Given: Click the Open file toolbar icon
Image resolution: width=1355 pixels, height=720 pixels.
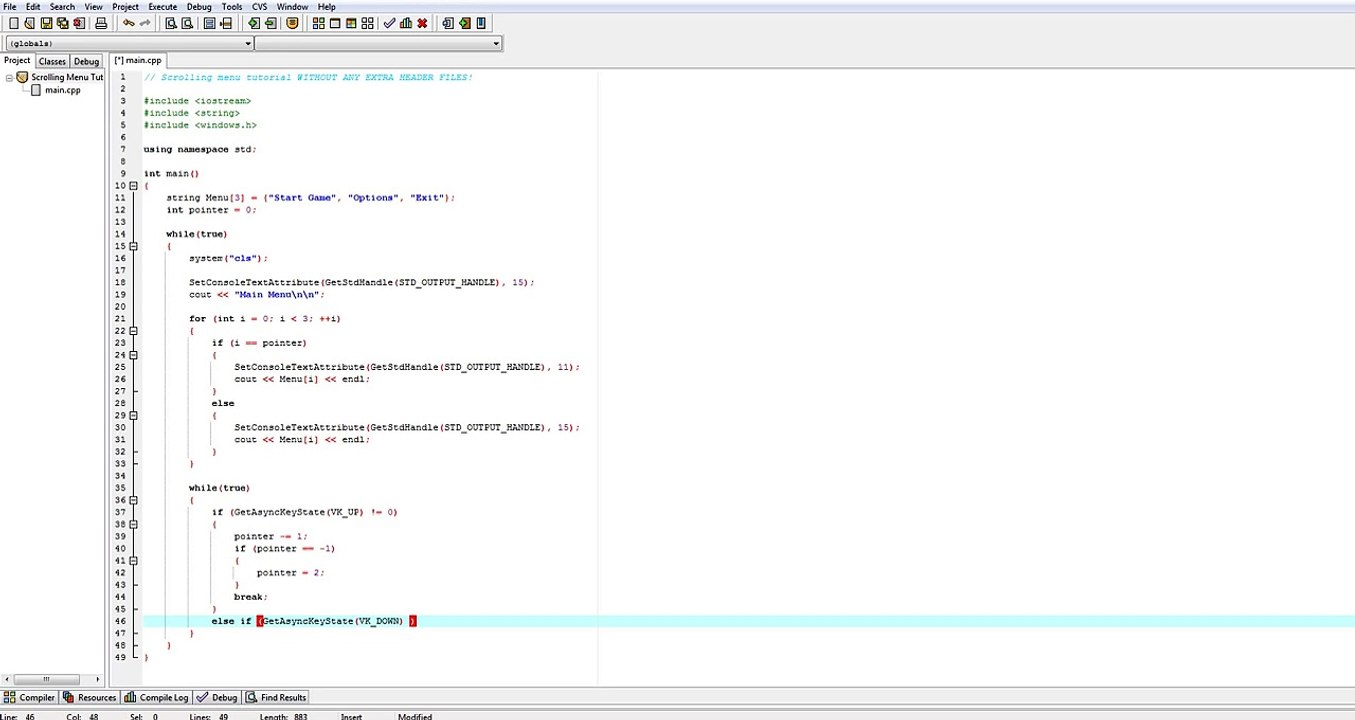Looking at the screenshot, I should pyautogui.click(x=30, y=23).
